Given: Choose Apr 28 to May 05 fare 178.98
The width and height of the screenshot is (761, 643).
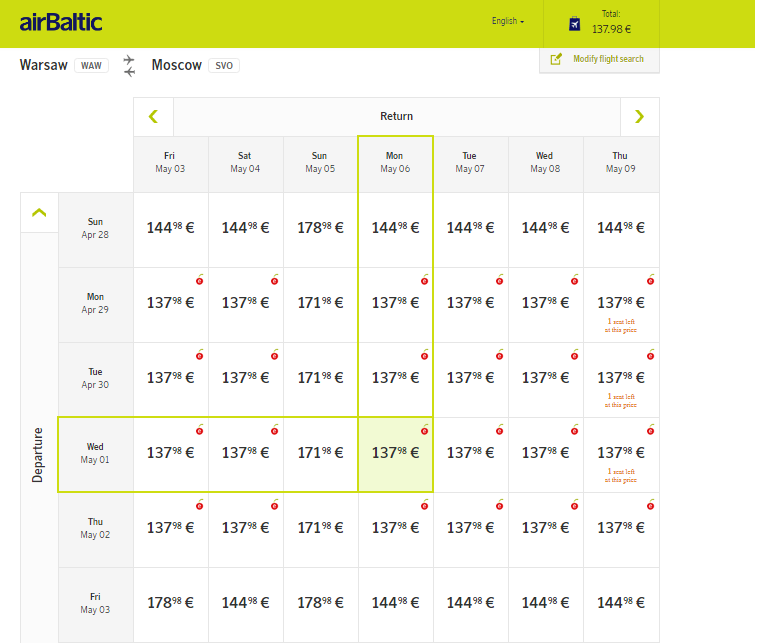Looking at the screenshot, I should point(320,230).
